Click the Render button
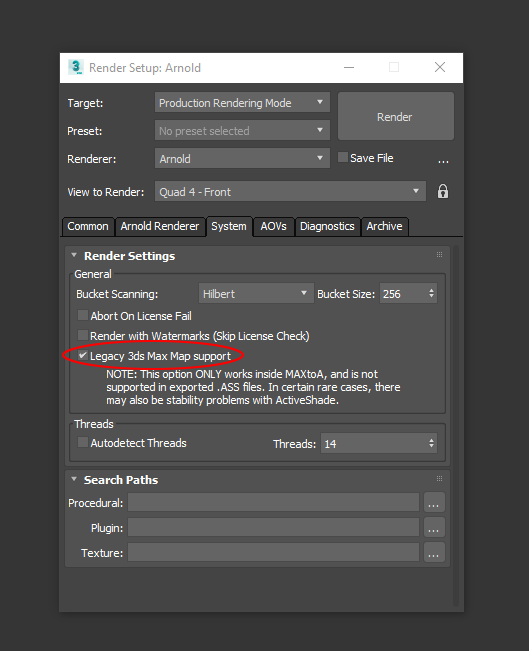The height and width of the screenshot is (651, 529). coord(395,116)
